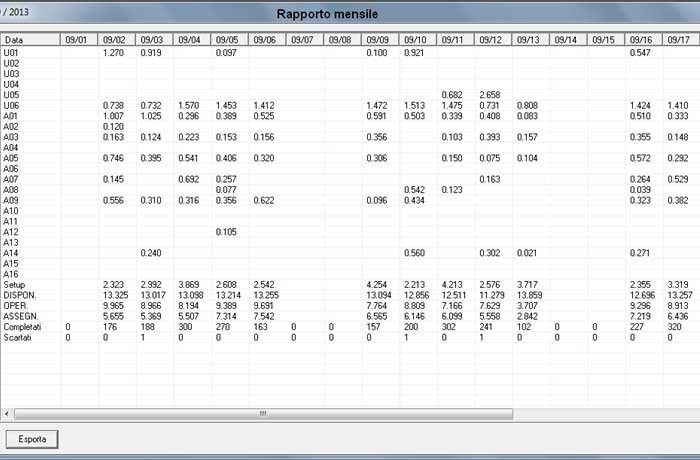
Task: Click the Esporta button
Action: click(32, 439)
